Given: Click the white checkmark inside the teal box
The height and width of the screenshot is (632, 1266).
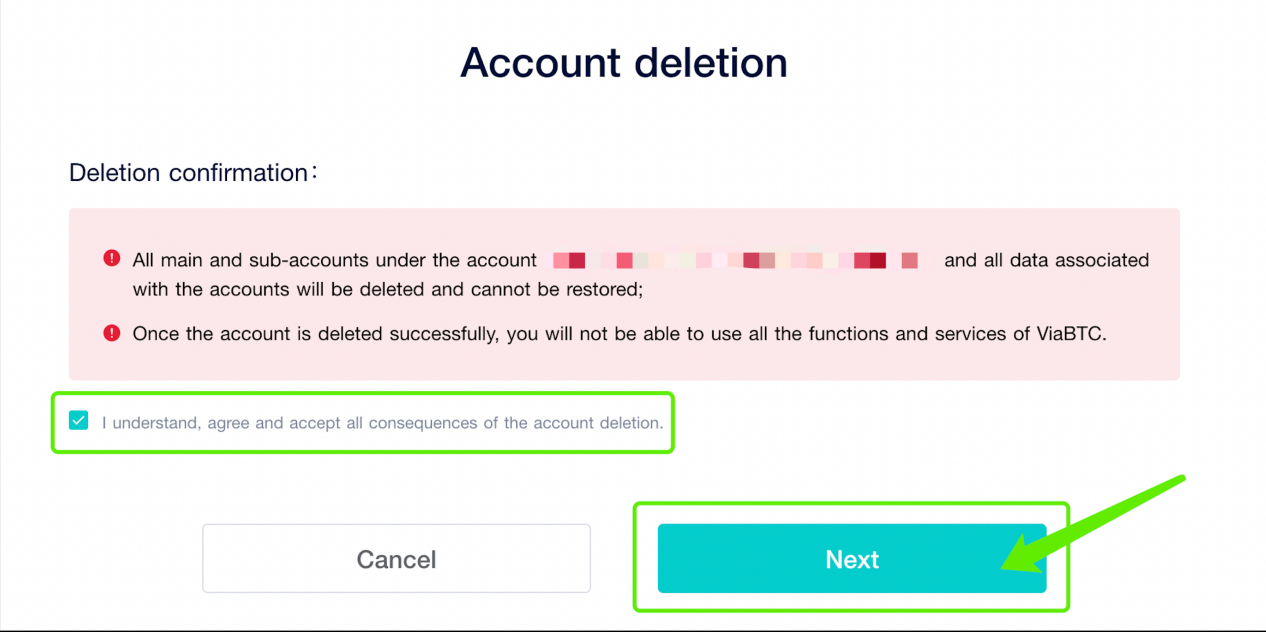Looking at the screenshot, I should coord(78,421).
